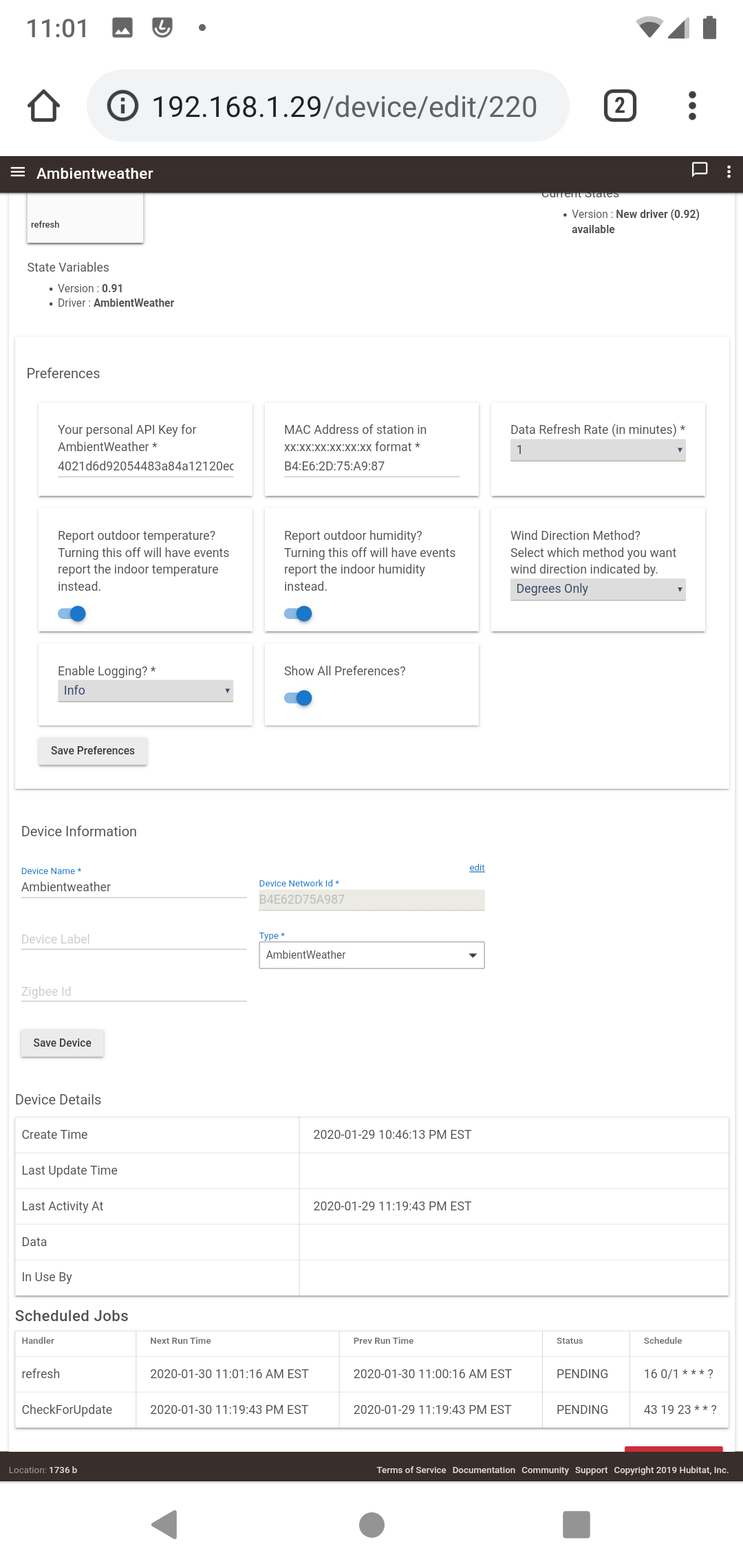
Task: Click the Schedule cell '43 19 23 * * ?'
Action: click(x=680, y=1410)
